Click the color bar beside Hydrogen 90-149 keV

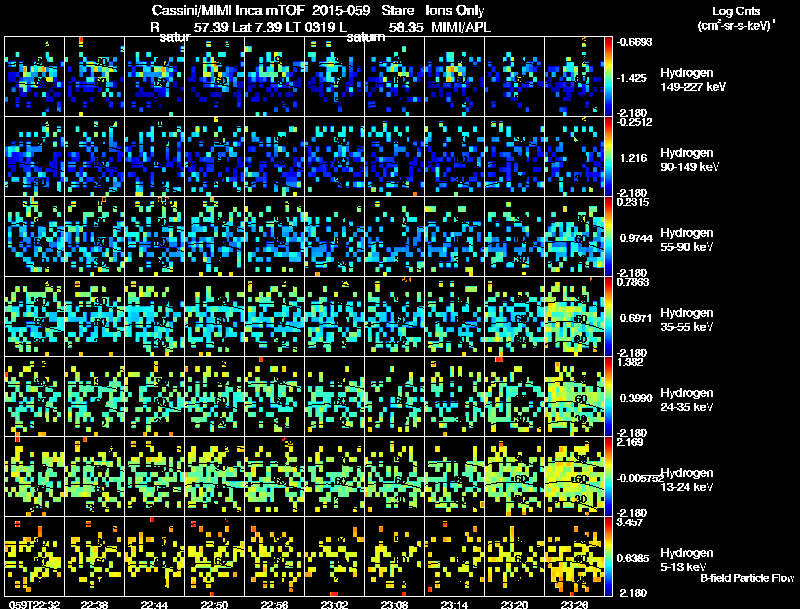pyautogui.click(x=608, y=157)
